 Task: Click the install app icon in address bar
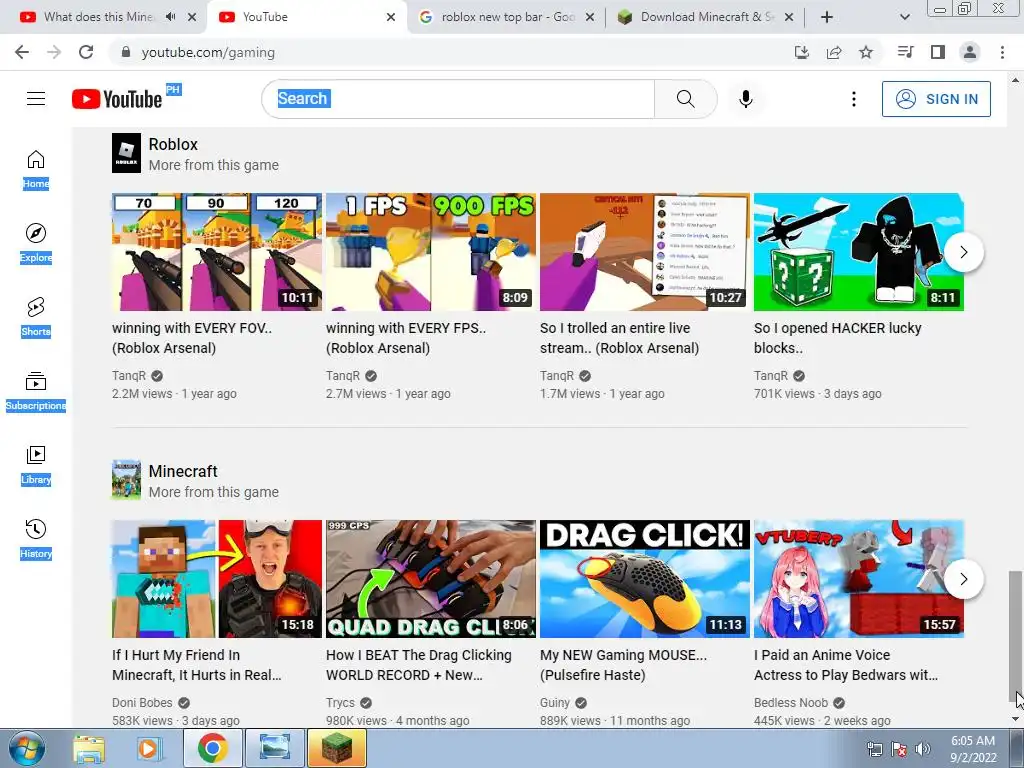(x=802, y=52)
